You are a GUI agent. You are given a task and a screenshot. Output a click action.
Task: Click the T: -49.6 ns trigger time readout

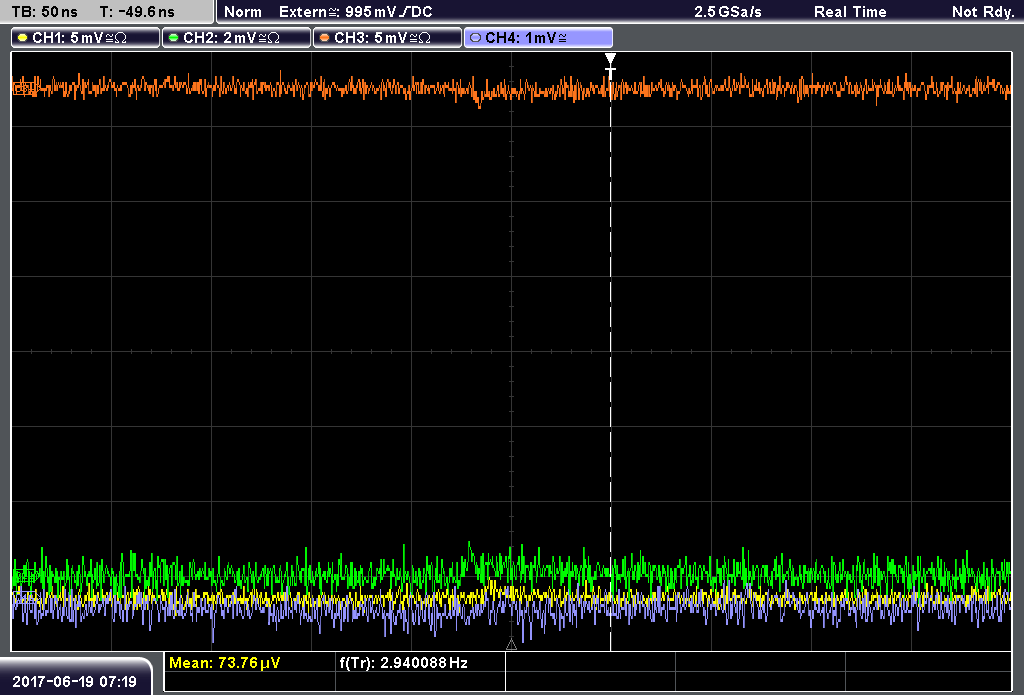click(x=137, y=12)
